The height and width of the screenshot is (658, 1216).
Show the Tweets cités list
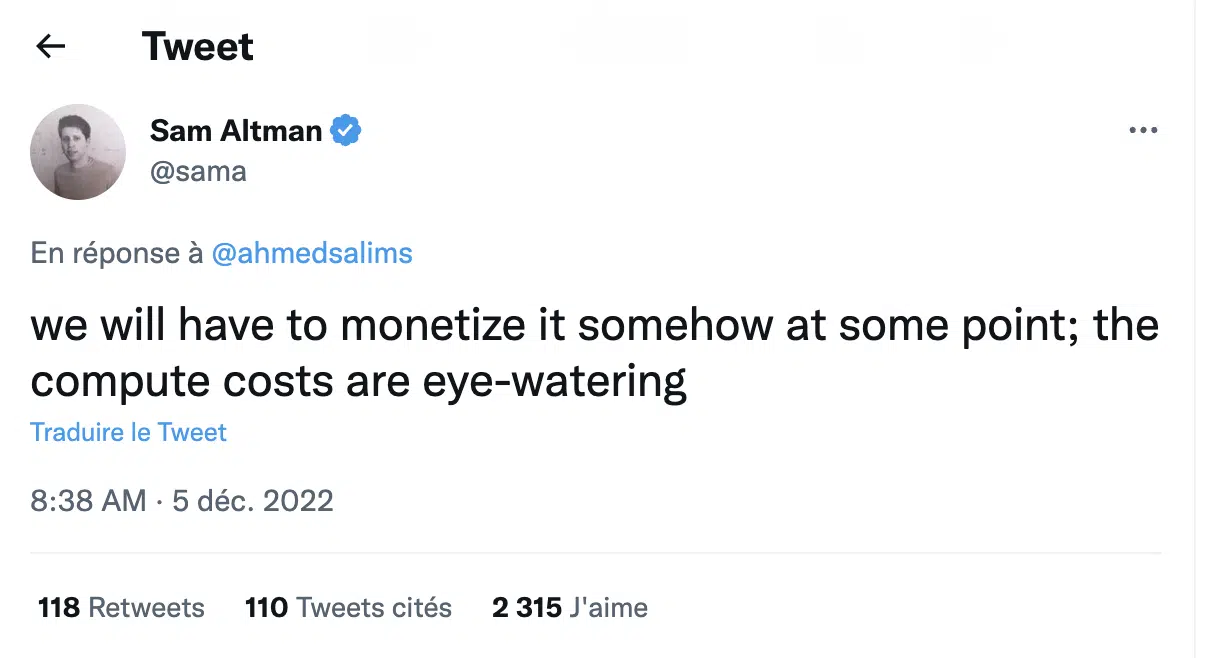tap(375, 607)
